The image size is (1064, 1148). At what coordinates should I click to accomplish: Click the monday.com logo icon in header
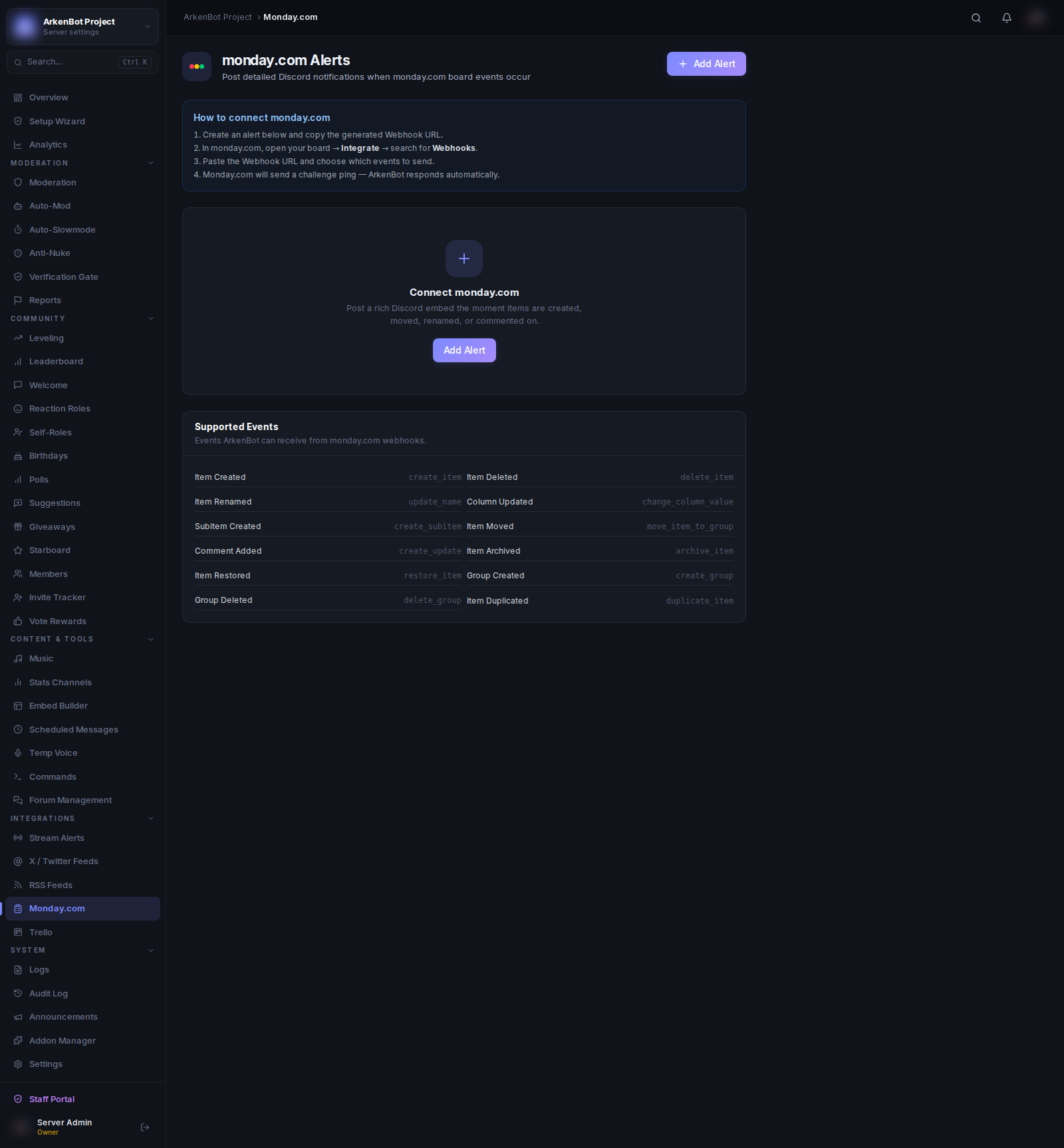click(197, 66)
